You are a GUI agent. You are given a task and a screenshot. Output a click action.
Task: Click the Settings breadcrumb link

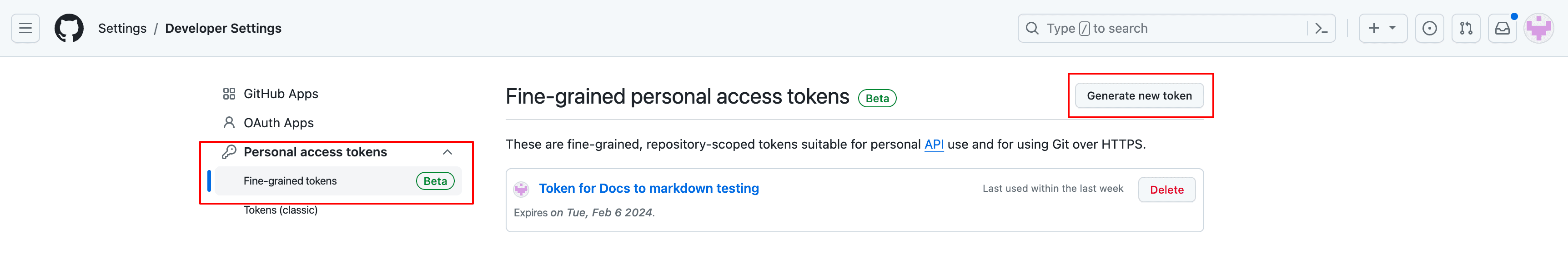coord(122,28)
